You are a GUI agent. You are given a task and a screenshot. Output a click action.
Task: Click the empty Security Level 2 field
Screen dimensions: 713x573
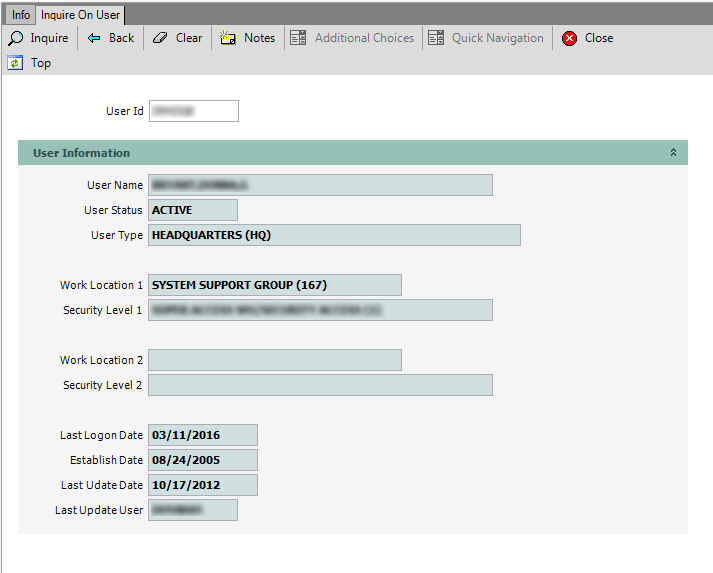[x=320, y=385]
